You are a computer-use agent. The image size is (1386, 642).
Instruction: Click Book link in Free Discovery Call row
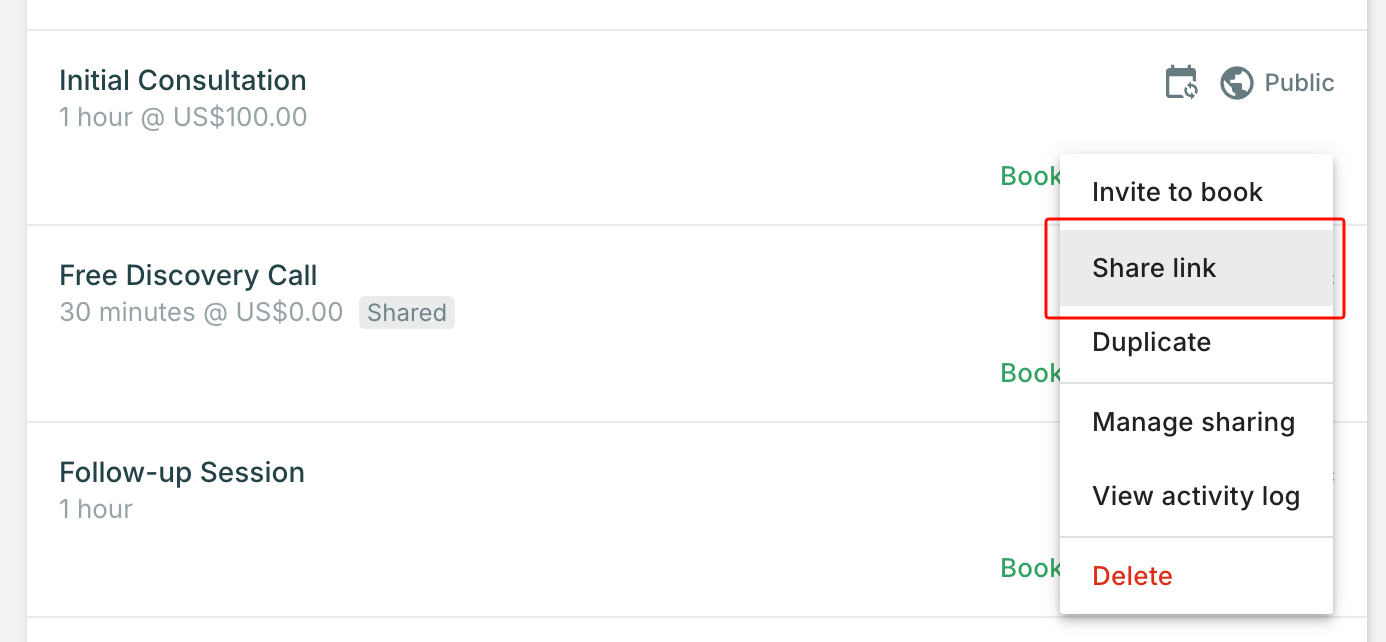[x=1030, y=373]
